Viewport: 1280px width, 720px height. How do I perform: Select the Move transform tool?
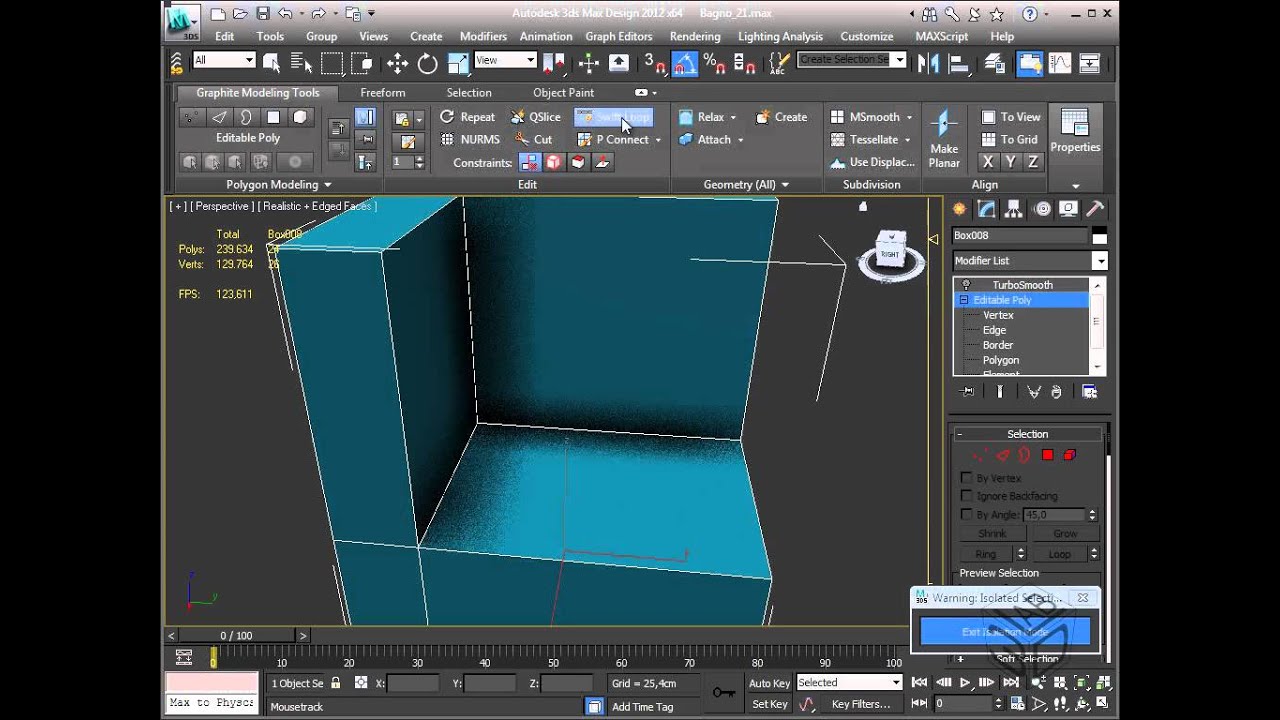[x=397, y=64]
